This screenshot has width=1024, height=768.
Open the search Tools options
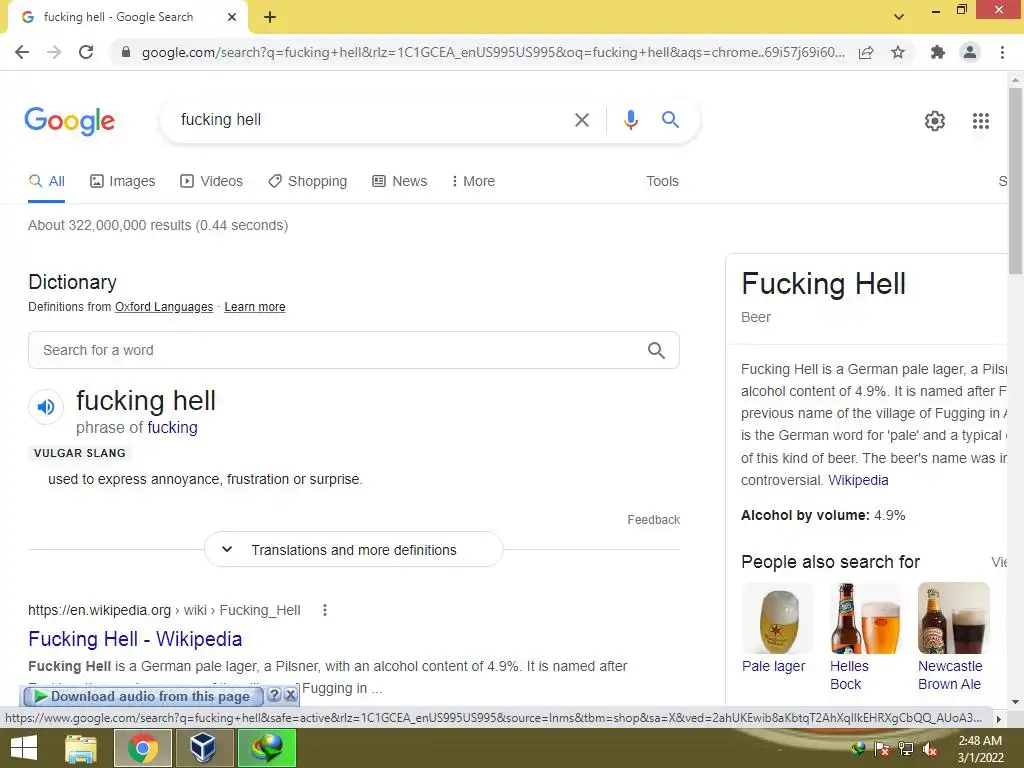(x=662, y=182)
